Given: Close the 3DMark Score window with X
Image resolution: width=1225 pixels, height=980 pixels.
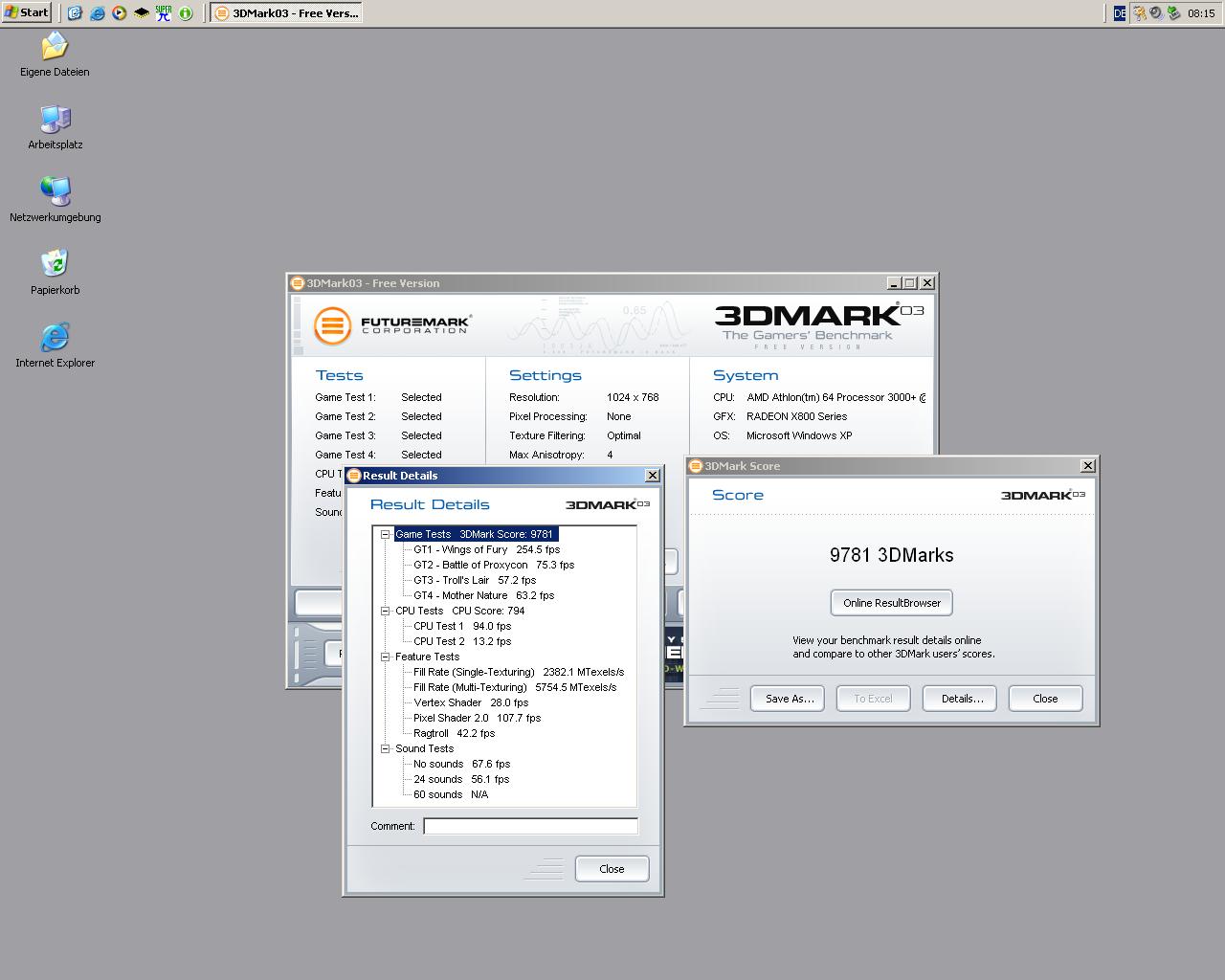Looking at the screenshot, I should pos(1087,466).
